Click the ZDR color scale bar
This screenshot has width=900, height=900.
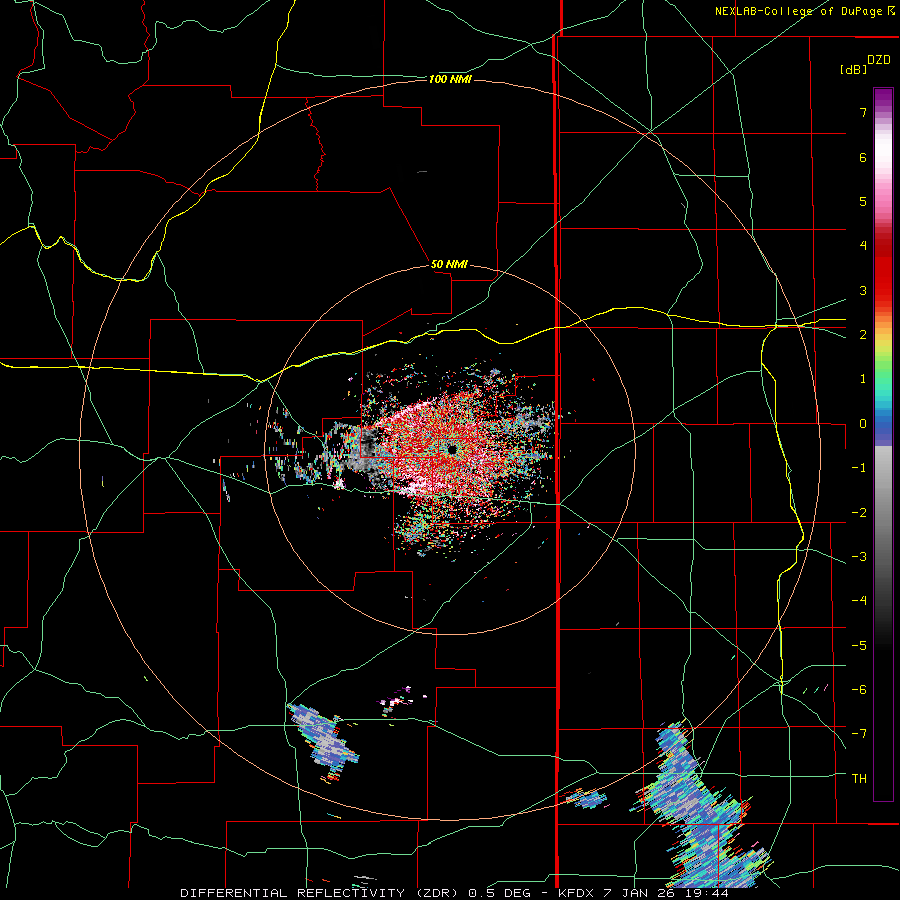[883, 444]
